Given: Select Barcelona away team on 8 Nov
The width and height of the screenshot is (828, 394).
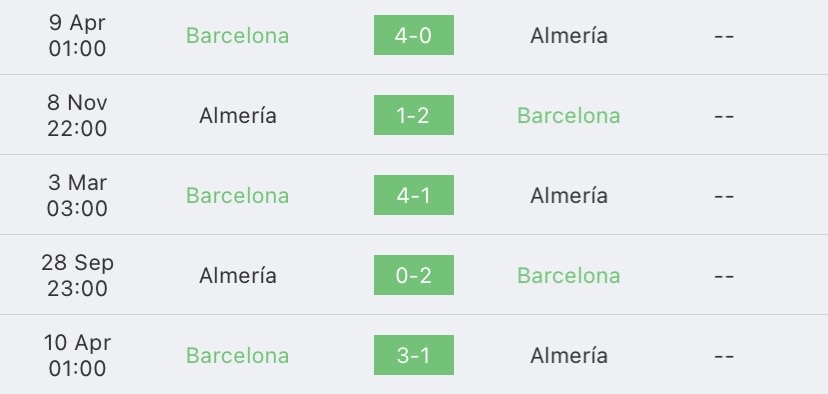Looking at the screenshot, I should point(569,116).
